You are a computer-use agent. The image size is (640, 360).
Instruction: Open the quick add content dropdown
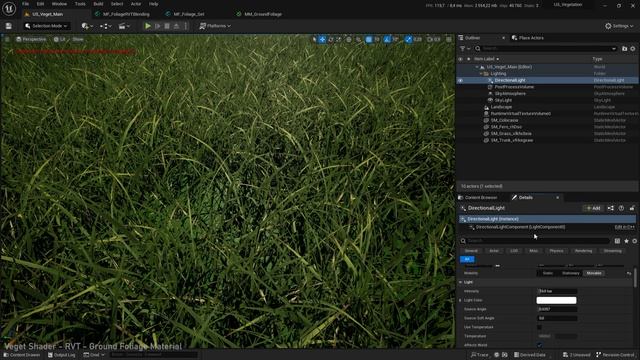click(87, 26)
